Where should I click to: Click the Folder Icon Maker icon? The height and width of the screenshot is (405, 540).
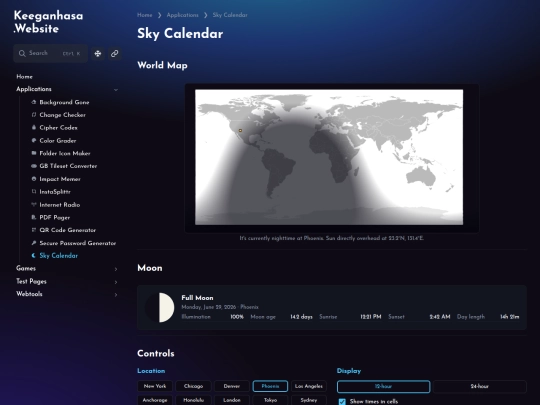(x=34, y=153)
